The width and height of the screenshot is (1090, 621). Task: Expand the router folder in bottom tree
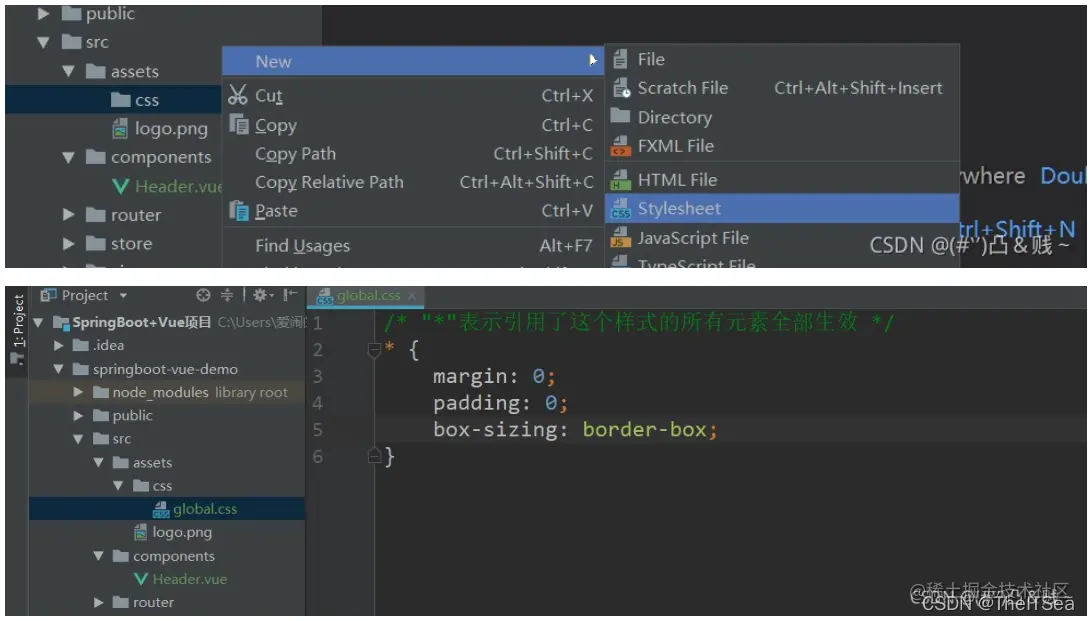[x=99, y=602]
